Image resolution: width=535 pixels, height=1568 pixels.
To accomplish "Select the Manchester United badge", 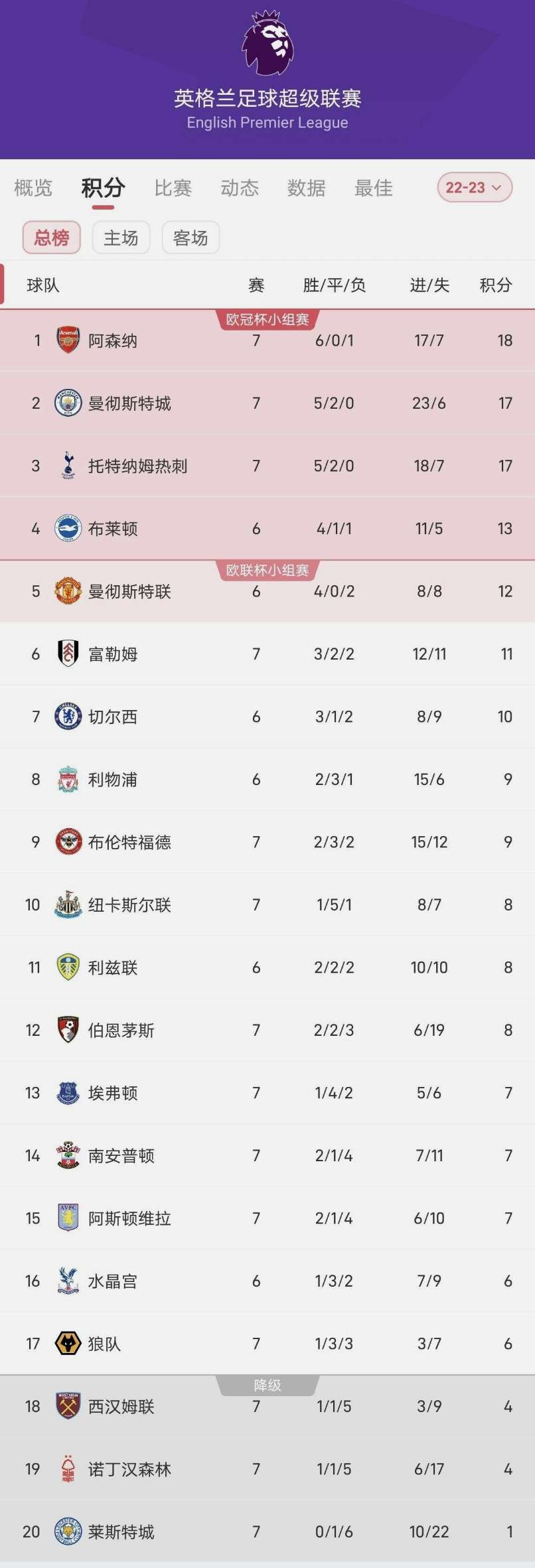I will pyautogui.click(x=68, y=591).
